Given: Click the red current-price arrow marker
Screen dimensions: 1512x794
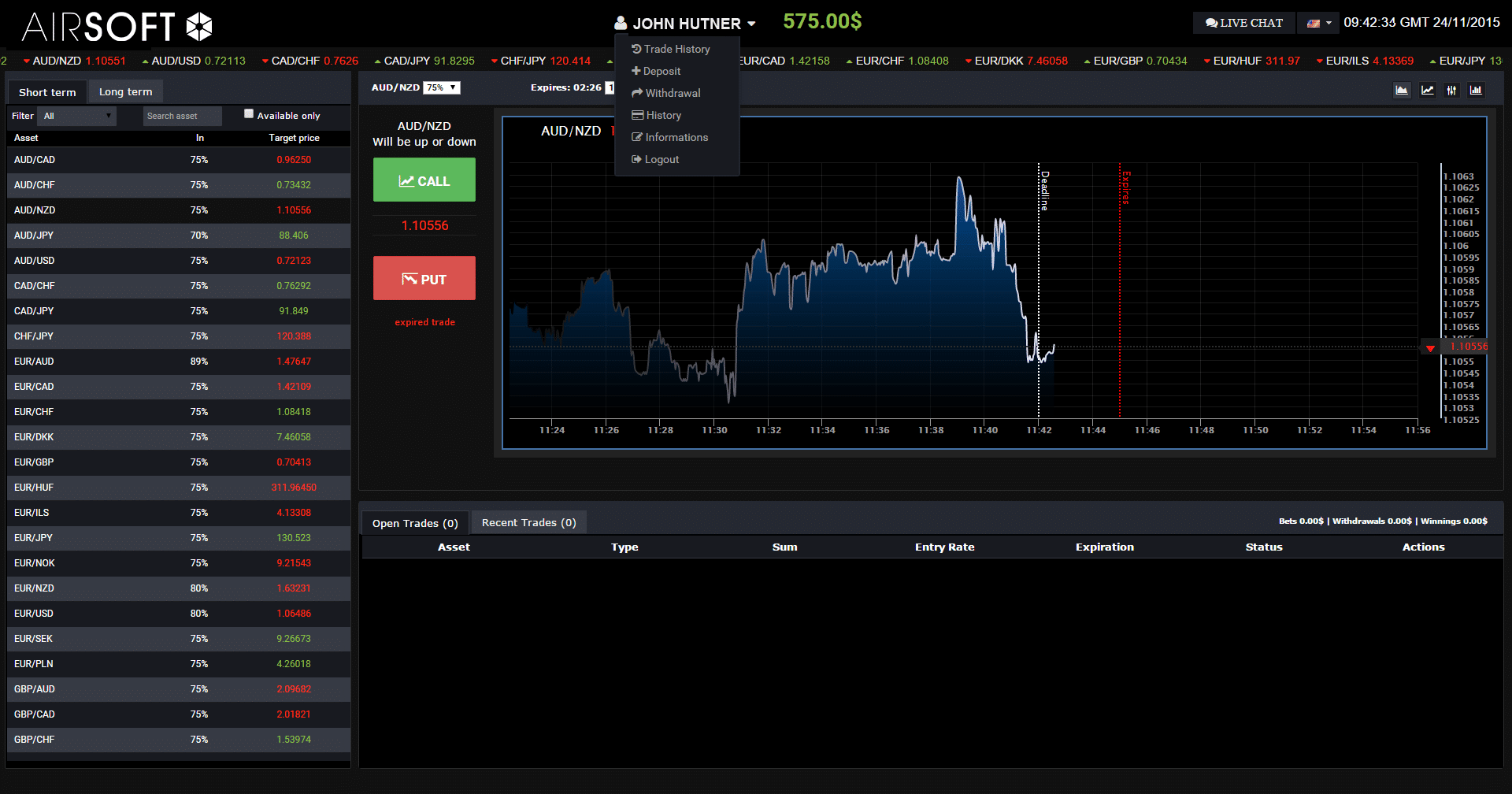Looking at the screenshot, I should click(1430, 347).
